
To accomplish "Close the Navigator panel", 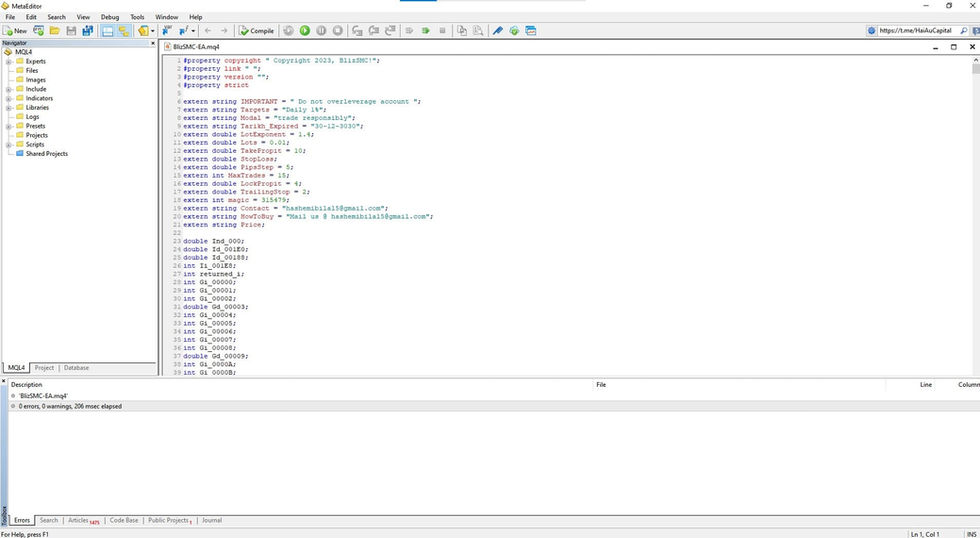I will pos(153,43).
